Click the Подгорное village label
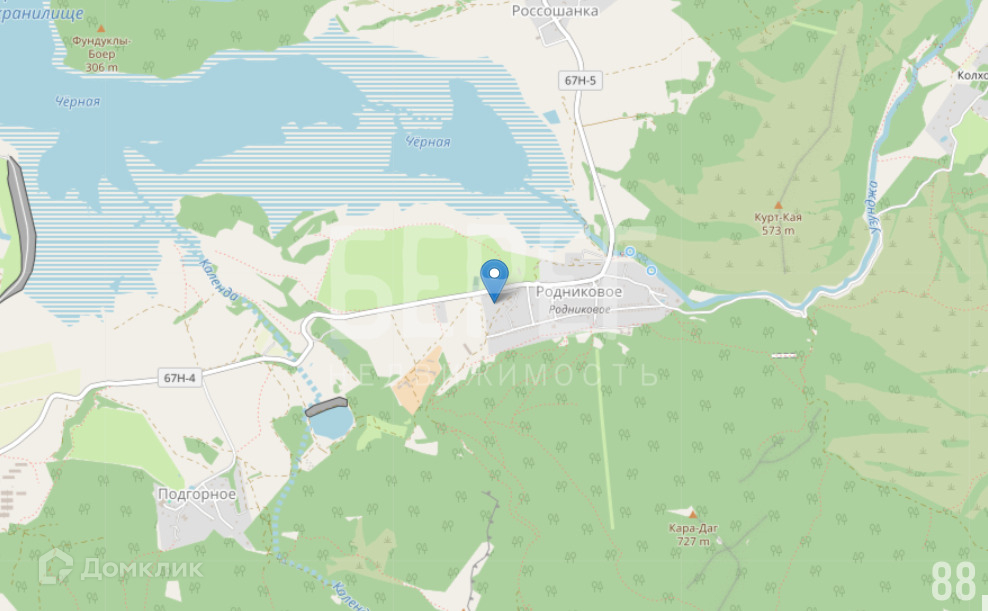The height and width of the screenshot is (611, 988). pos(197,494)
